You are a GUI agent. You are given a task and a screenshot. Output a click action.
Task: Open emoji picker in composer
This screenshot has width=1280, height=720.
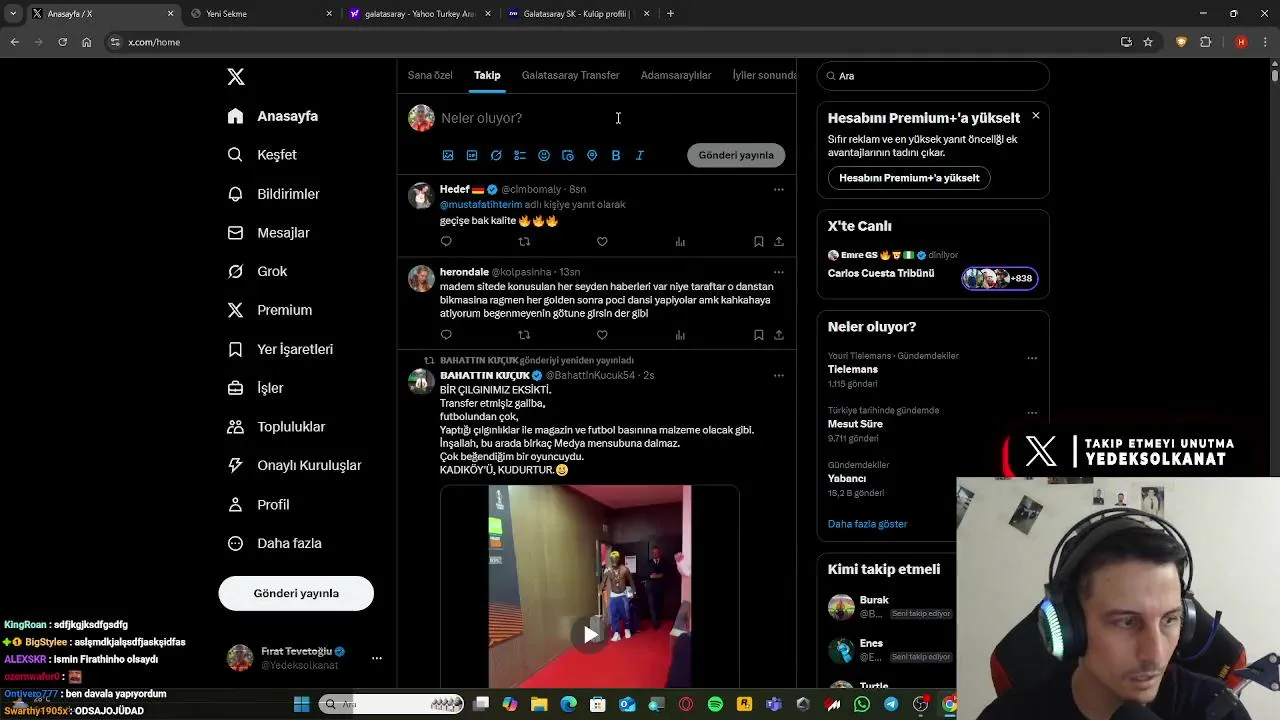point(544,155)
